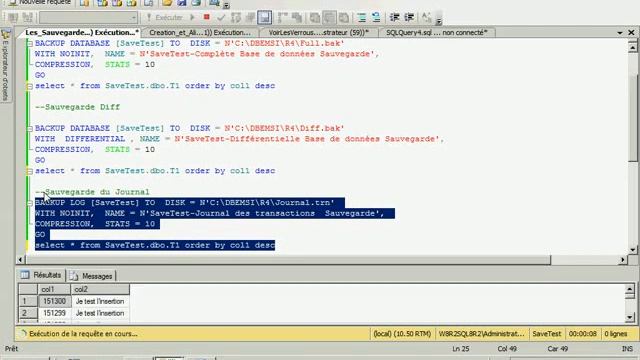Close the current query tab with the X
The image size is (640, 360).
click(x=631, y=32)
